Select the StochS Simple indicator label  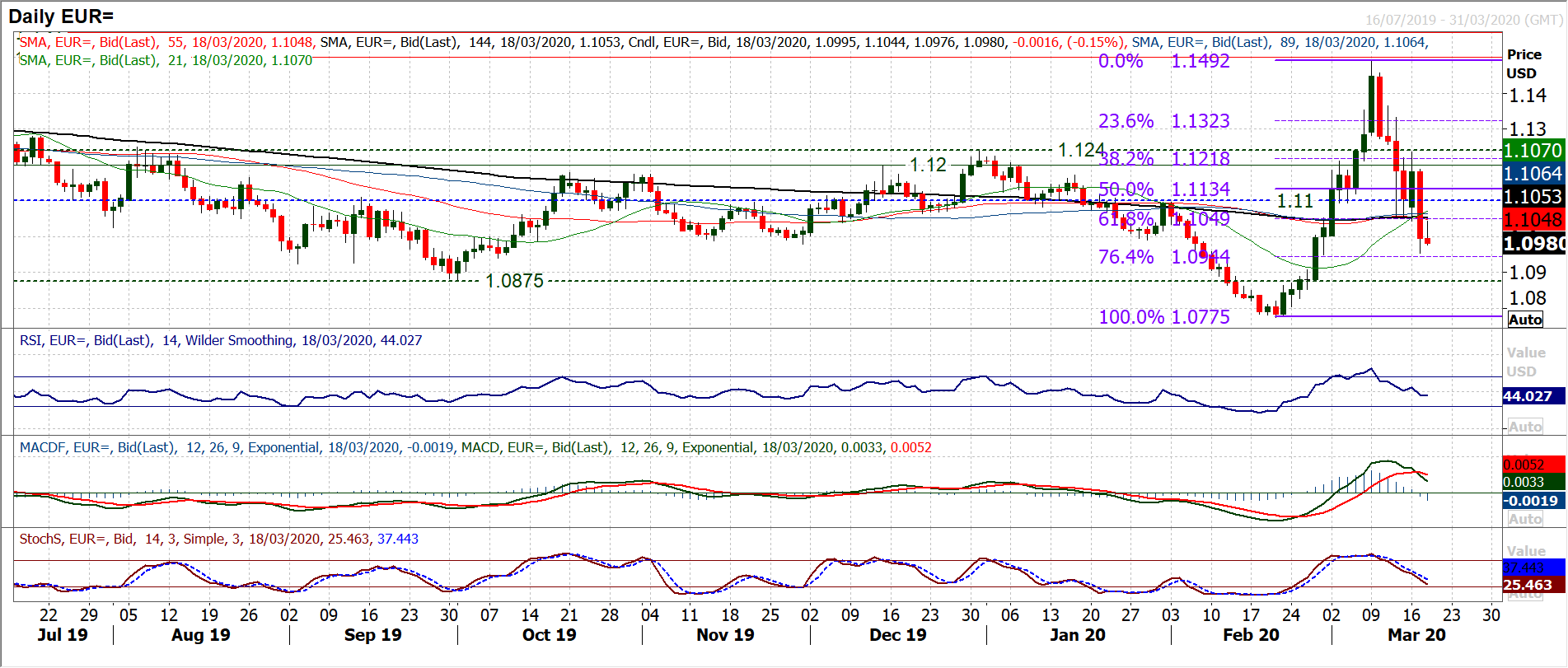coord(218,539)
